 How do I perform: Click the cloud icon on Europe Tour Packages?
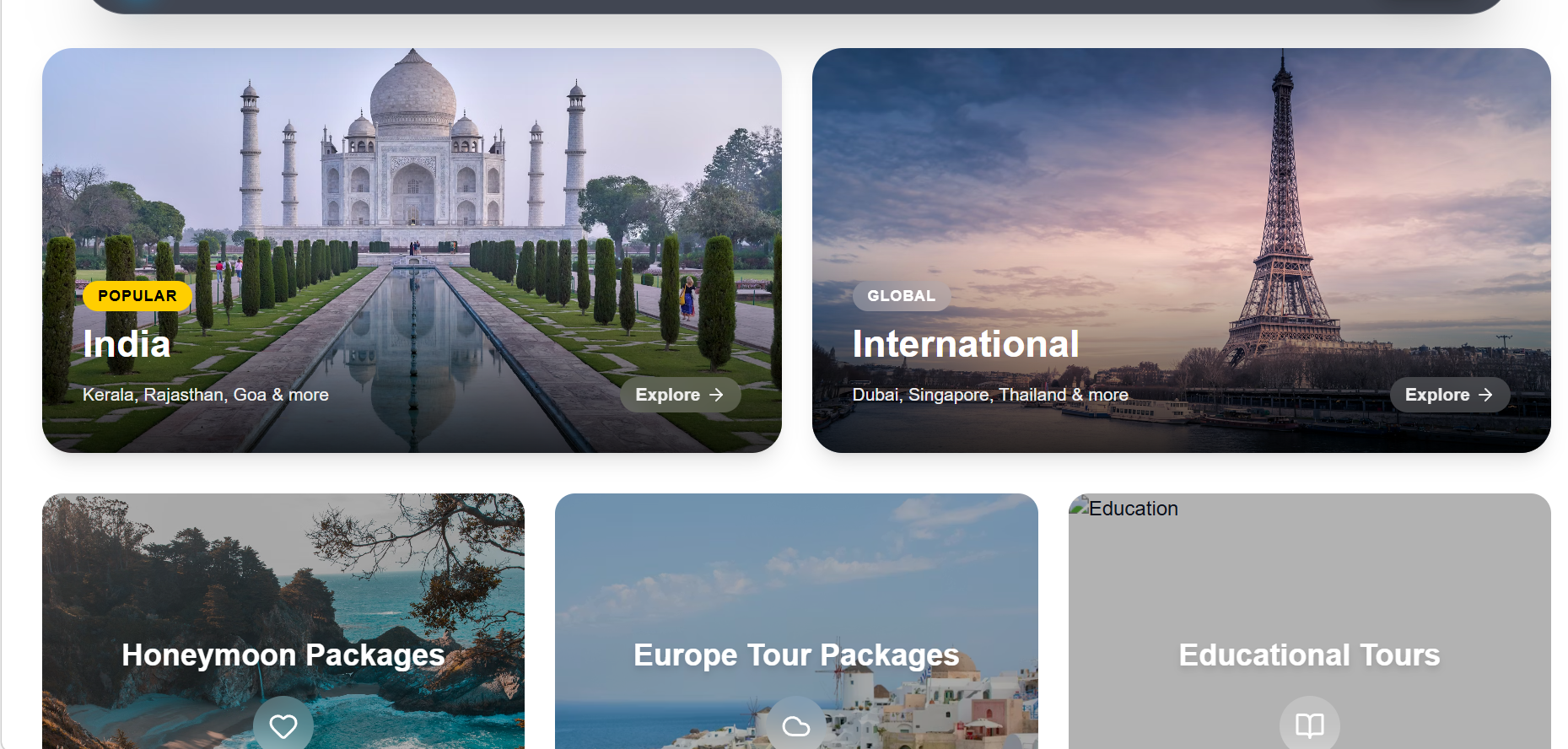point(795,725)
